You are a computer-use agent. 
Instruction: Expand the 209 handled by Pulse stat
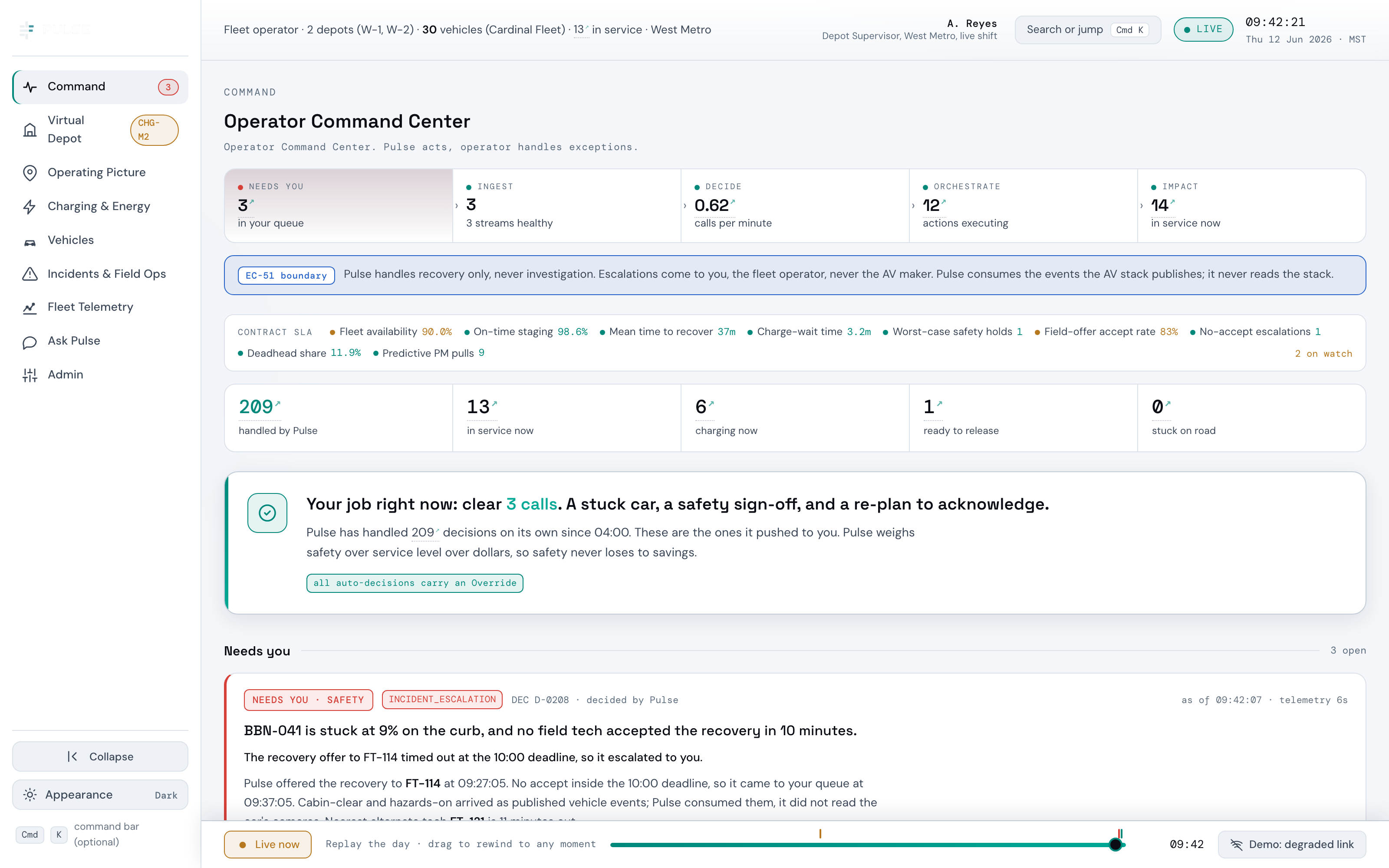click(339, 418)
